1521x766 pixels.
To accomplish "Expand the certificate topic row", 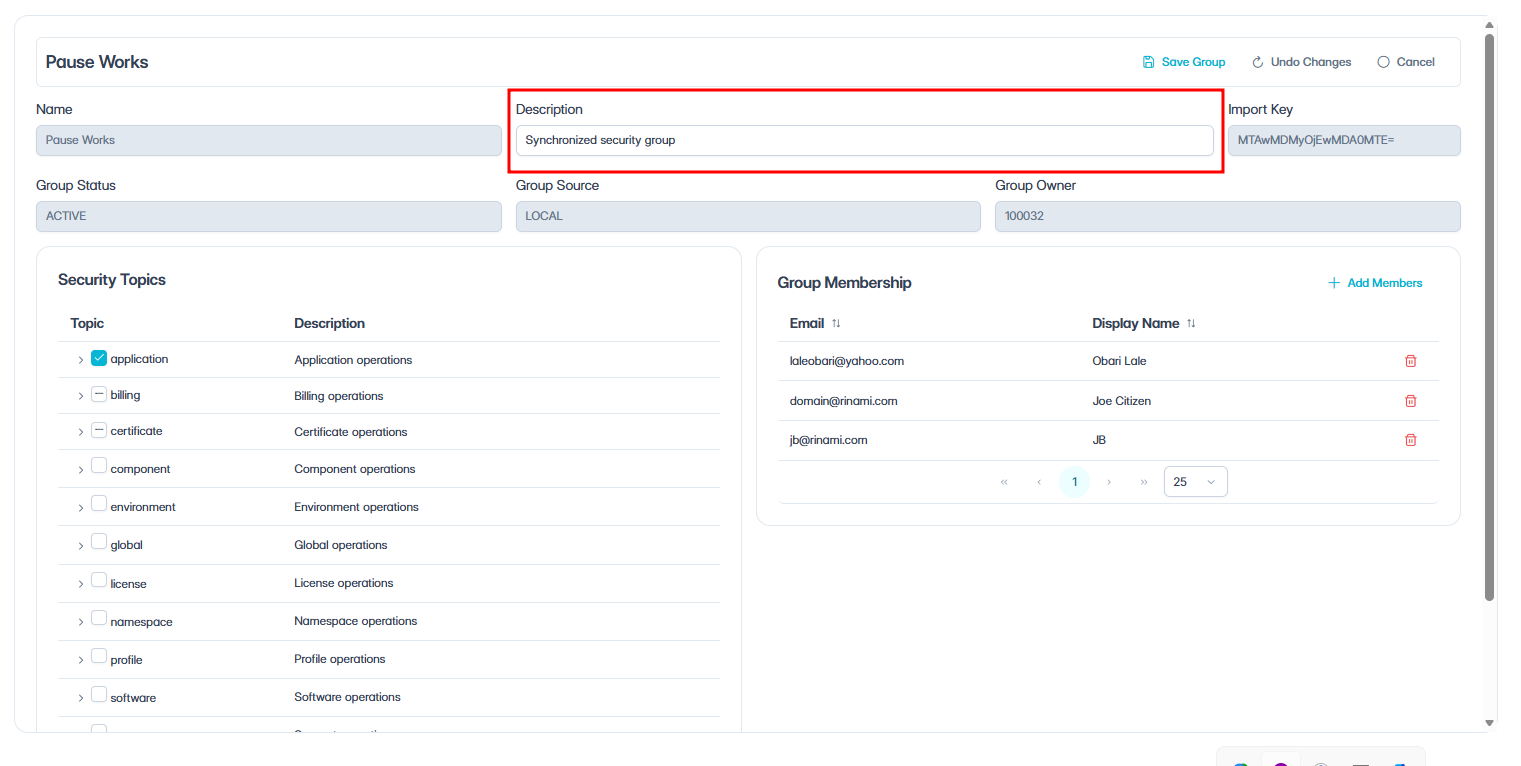I will click(x=81, y=432).
